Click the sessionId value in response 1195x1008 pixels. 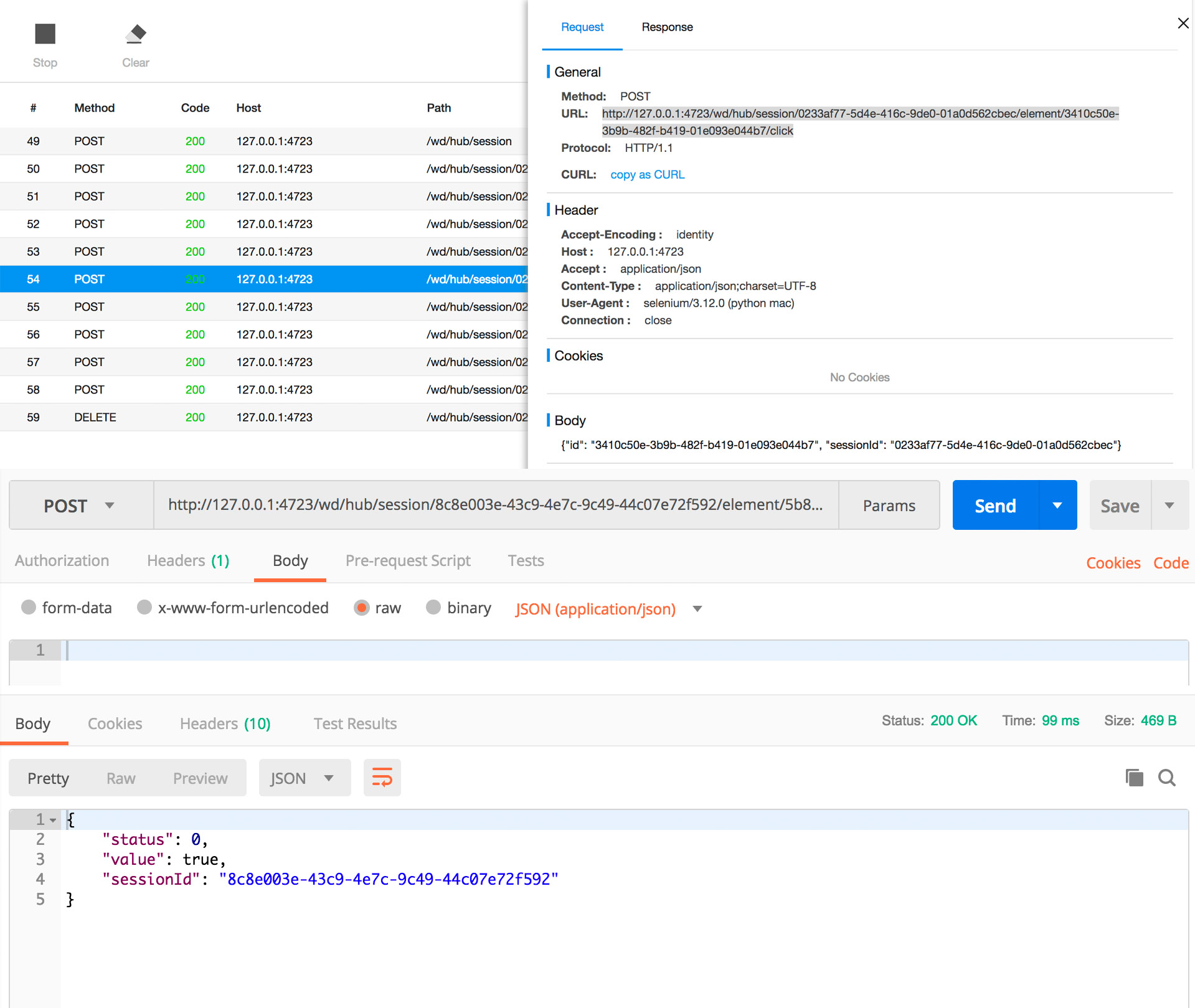coord(389,879)
